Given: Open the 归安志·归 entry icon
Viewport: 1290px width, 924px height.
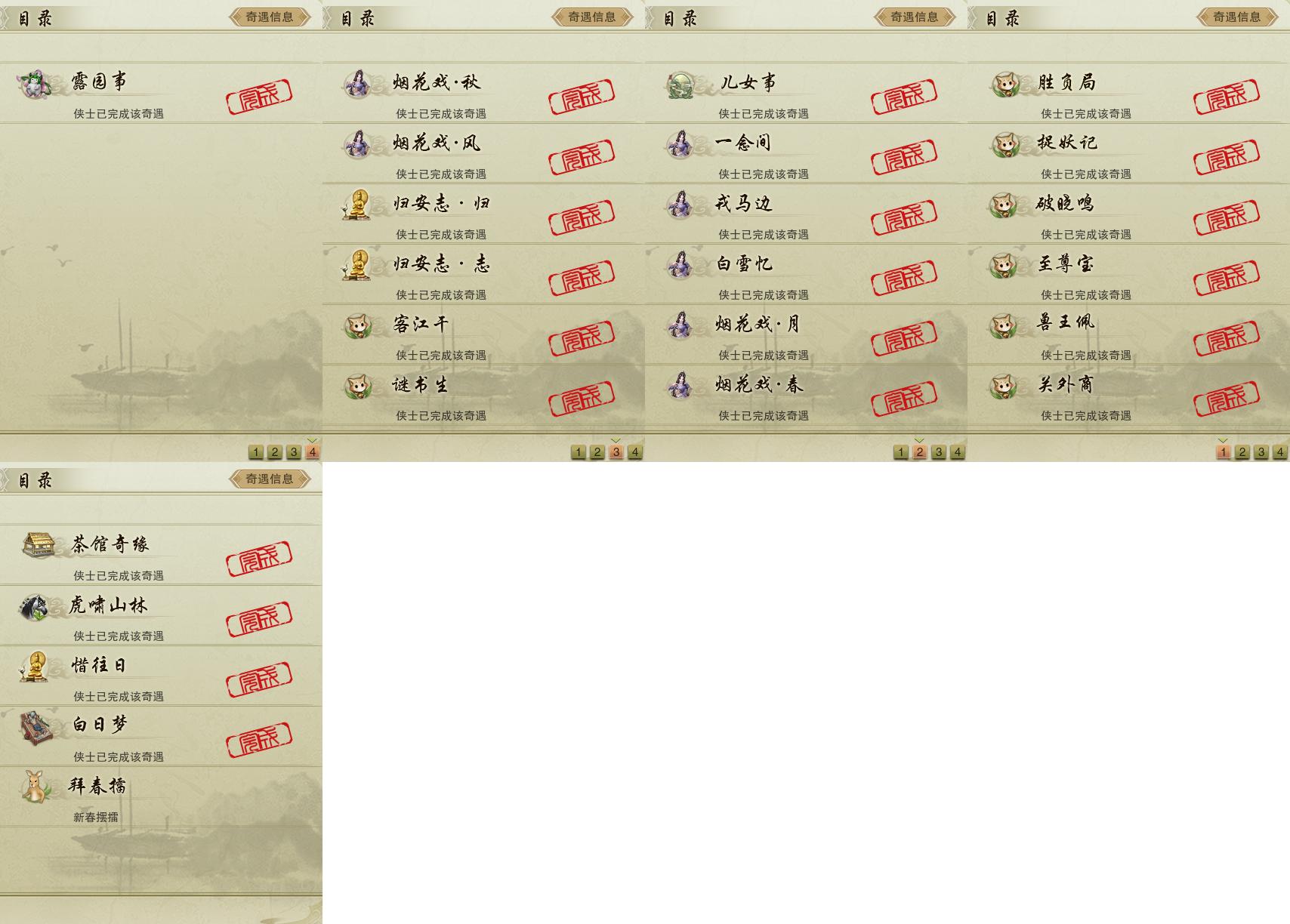Looking at the screenshot, I should 357,205.
